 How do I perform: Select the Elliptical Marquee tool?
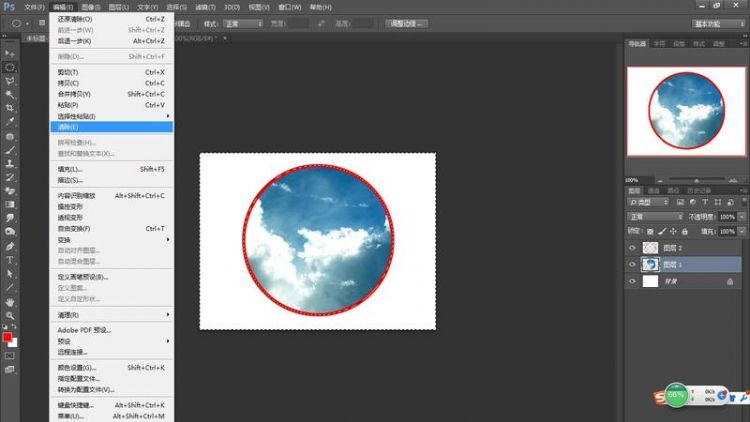10,67
